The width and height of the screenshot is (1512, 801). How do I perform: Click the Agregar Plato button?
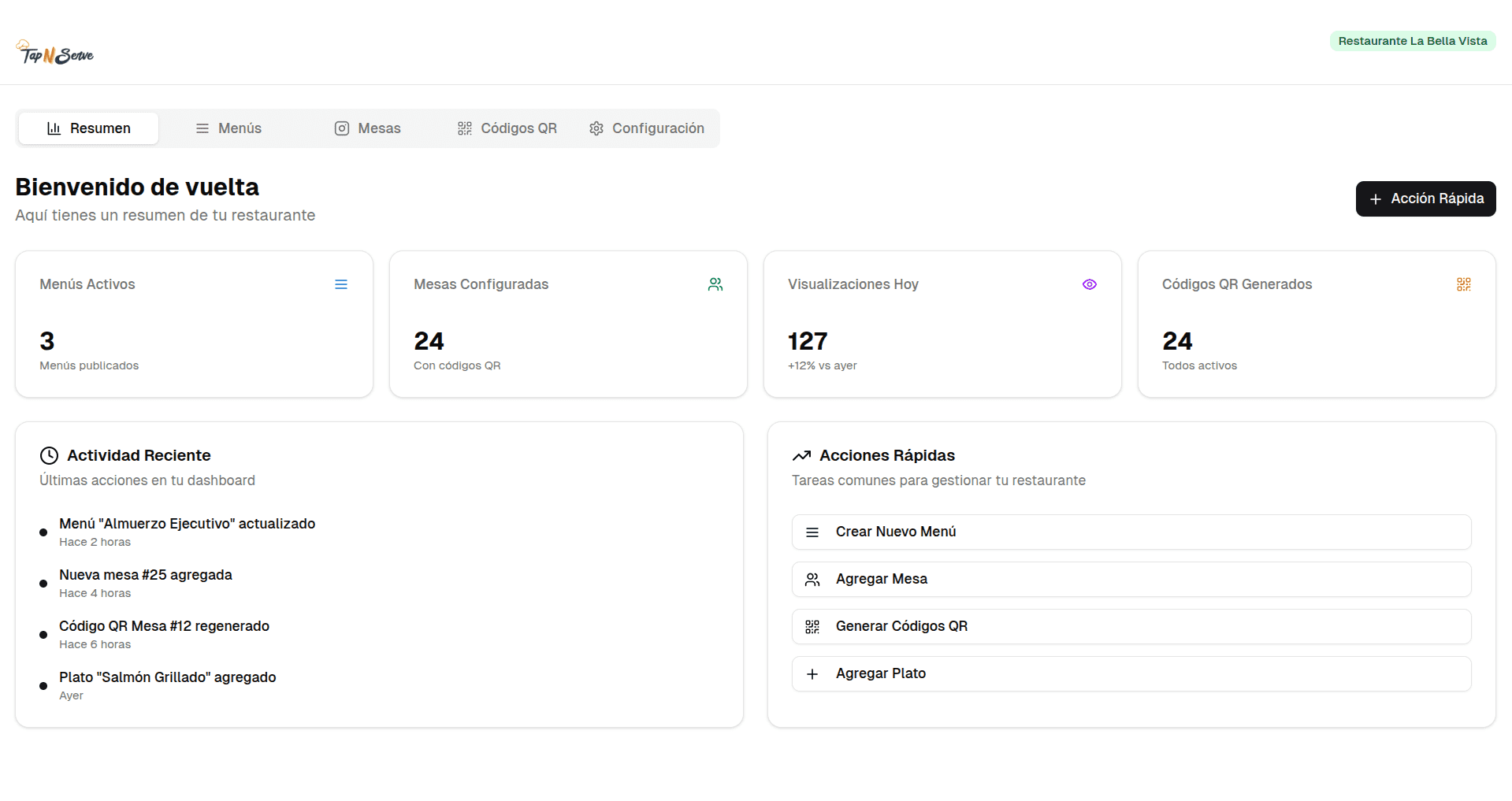(1131, 673)
